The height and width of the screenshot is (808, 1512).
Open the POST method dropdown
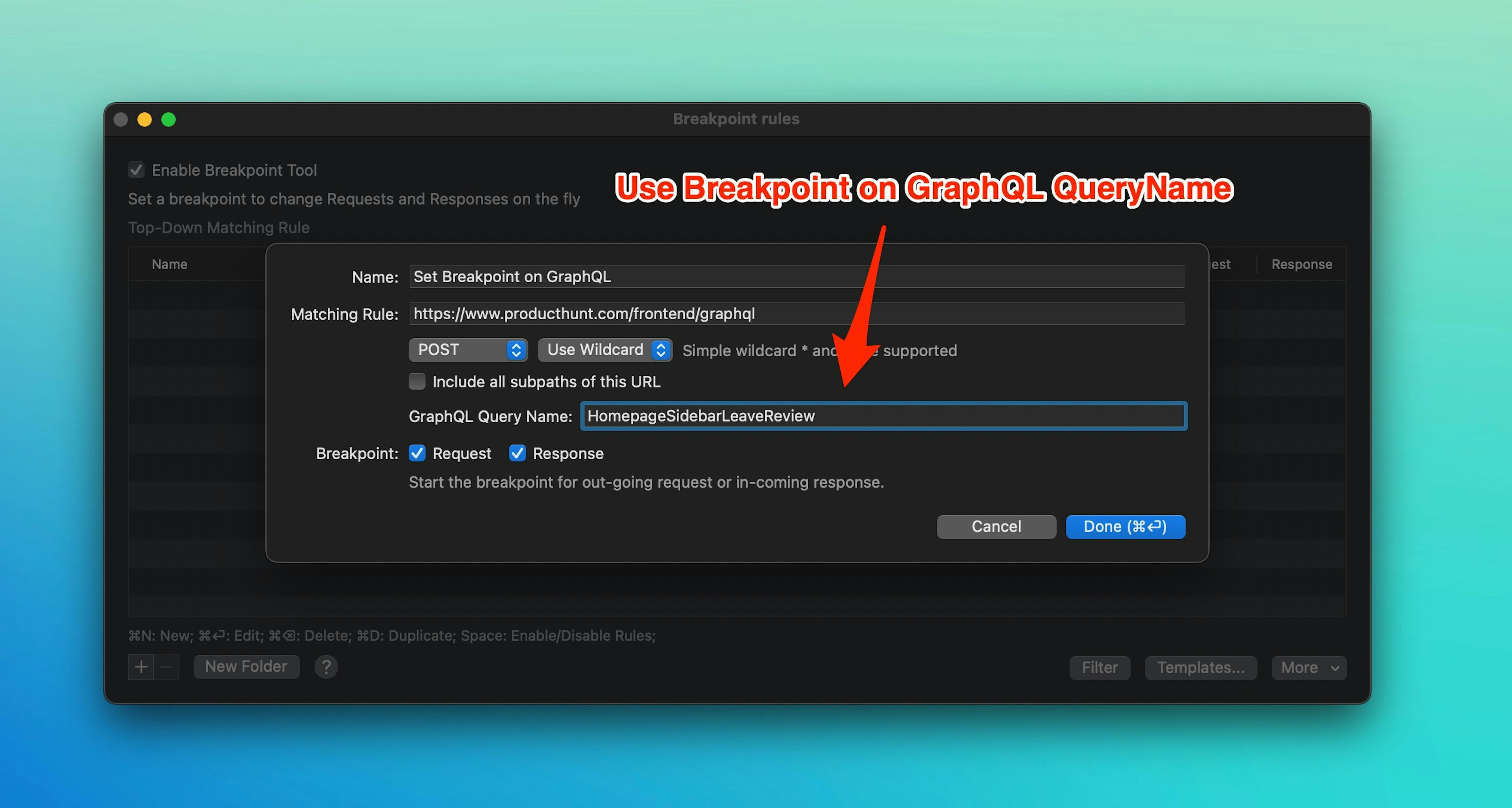[468, 350]
